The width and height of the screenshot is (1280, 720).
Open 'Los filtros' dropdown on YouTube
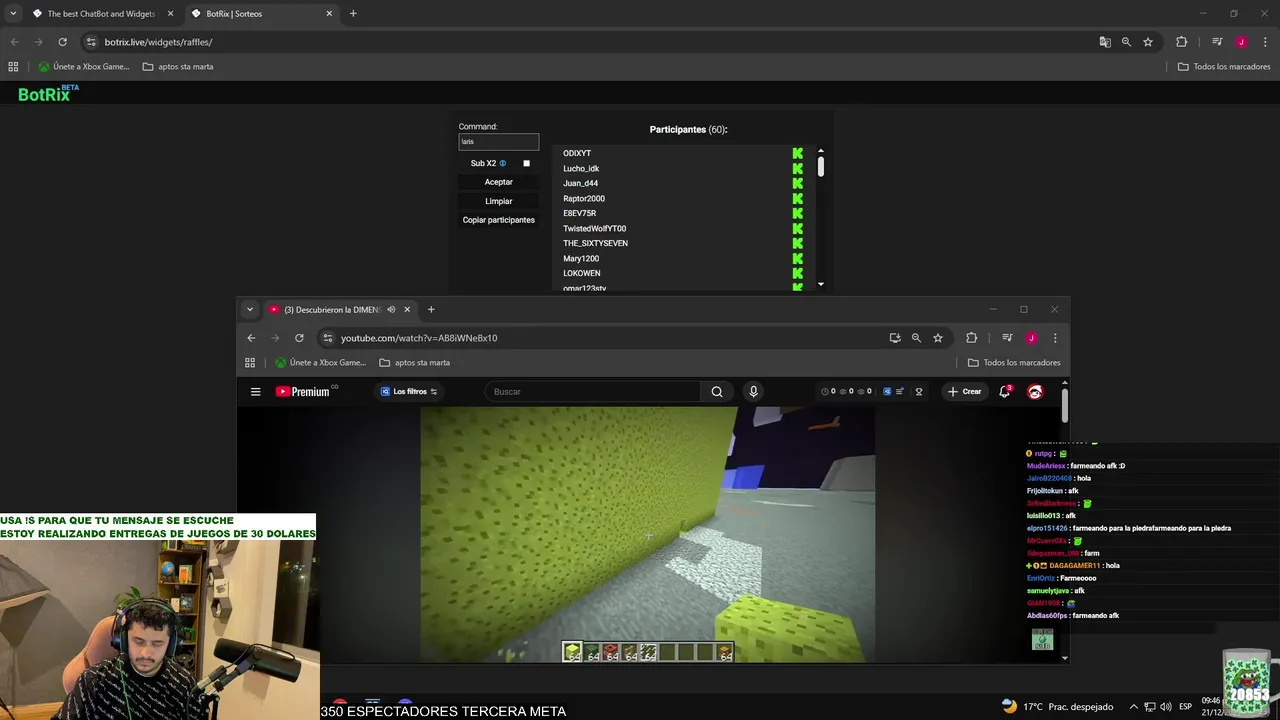click(409, 392)
